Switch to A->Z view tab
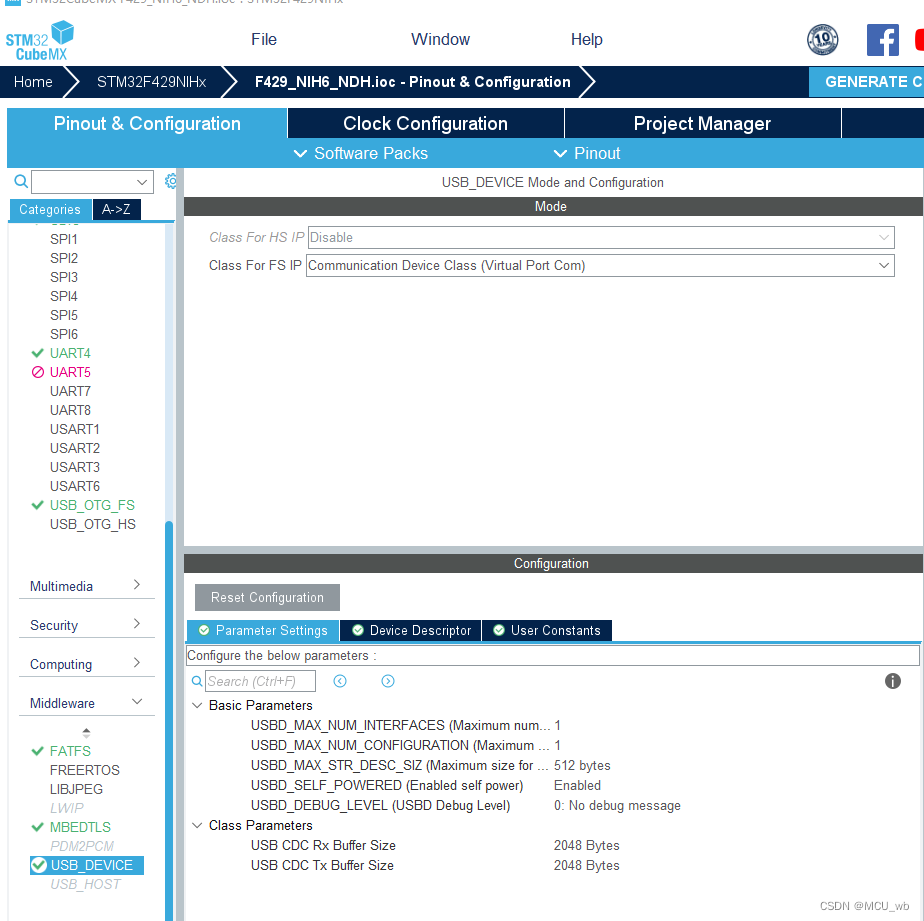Viewport: 924px width, 921px height. pyautogui.click(x=116, y=209)
